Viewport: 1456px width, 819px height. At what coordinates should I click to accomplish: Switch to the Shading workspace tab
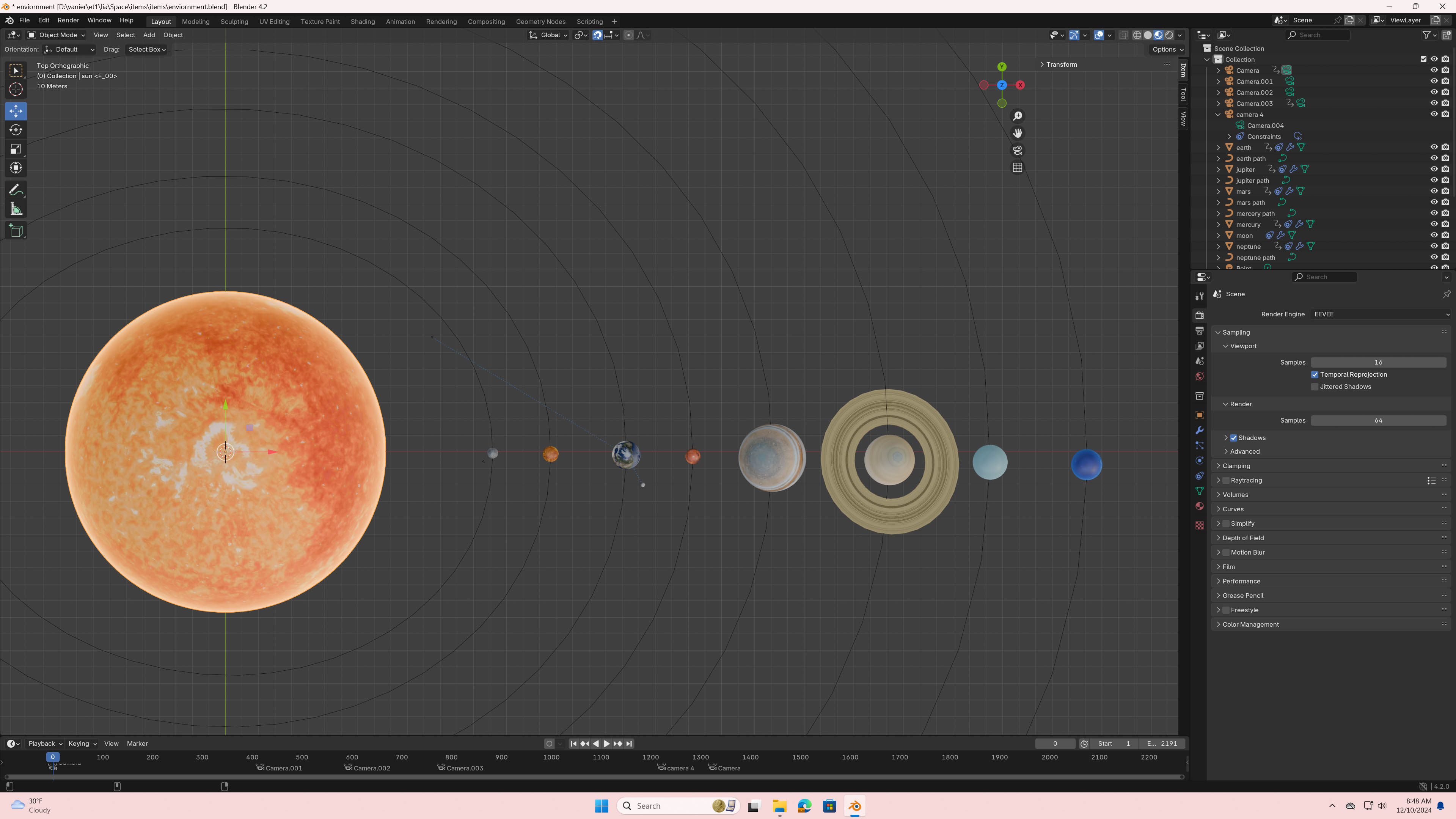pos(362,22)
